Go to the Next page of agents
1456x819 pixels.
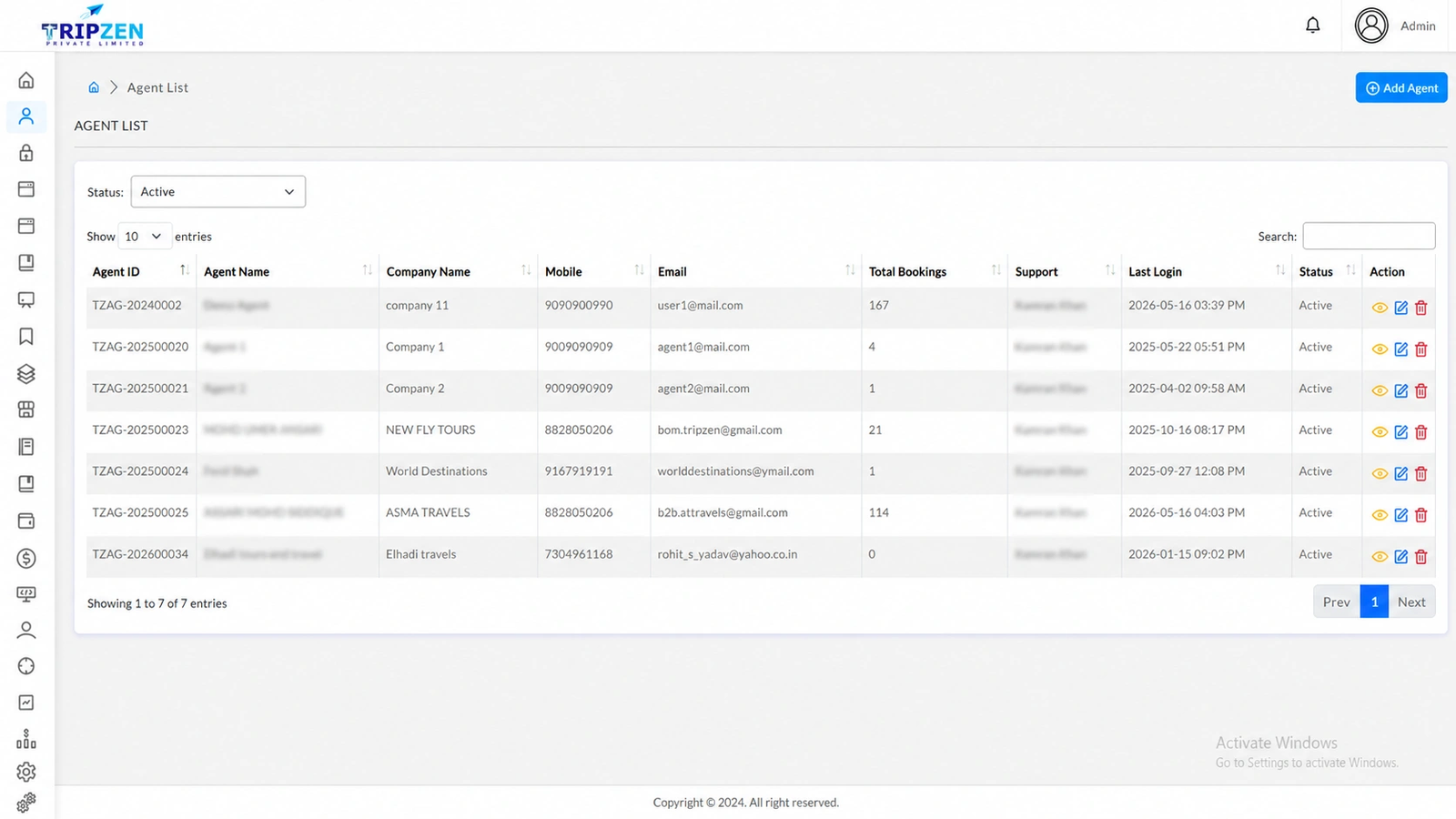click(x=1411, y=602)
